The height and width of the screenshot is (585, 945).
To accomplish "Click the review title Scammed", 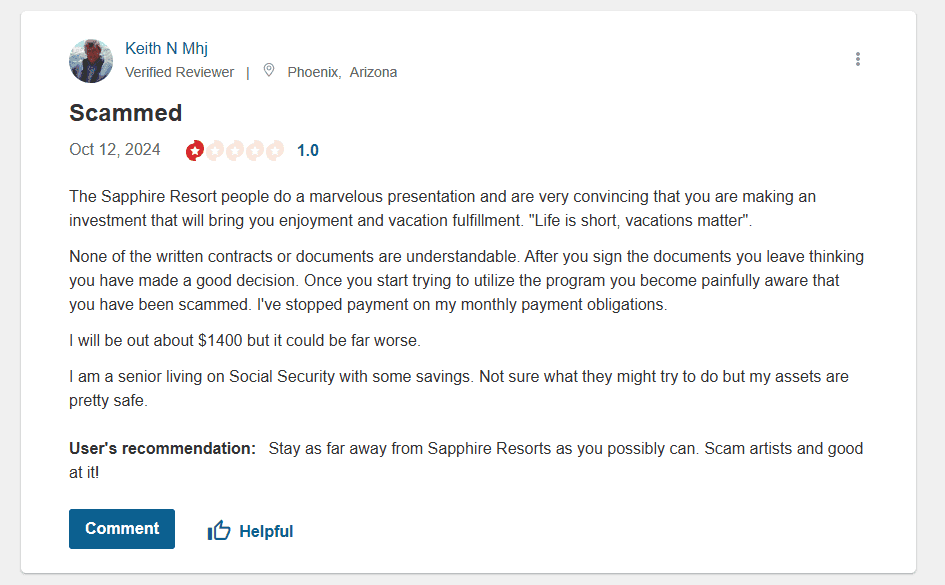I will pyautogui.click(x=125, y=112).
